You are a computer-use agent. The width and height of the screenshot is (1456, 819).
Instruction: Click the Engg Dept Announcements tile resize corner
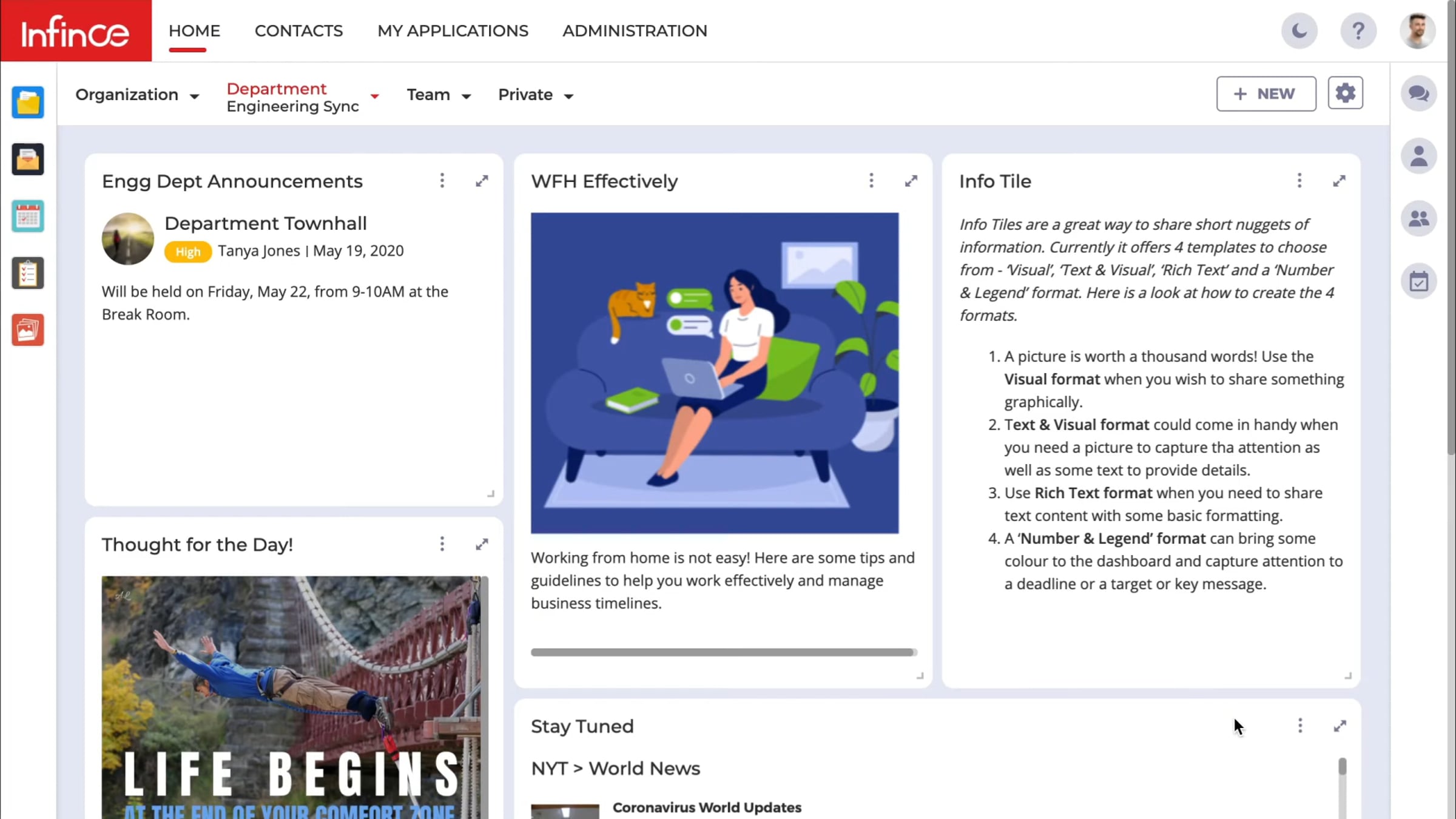[491, 494]
